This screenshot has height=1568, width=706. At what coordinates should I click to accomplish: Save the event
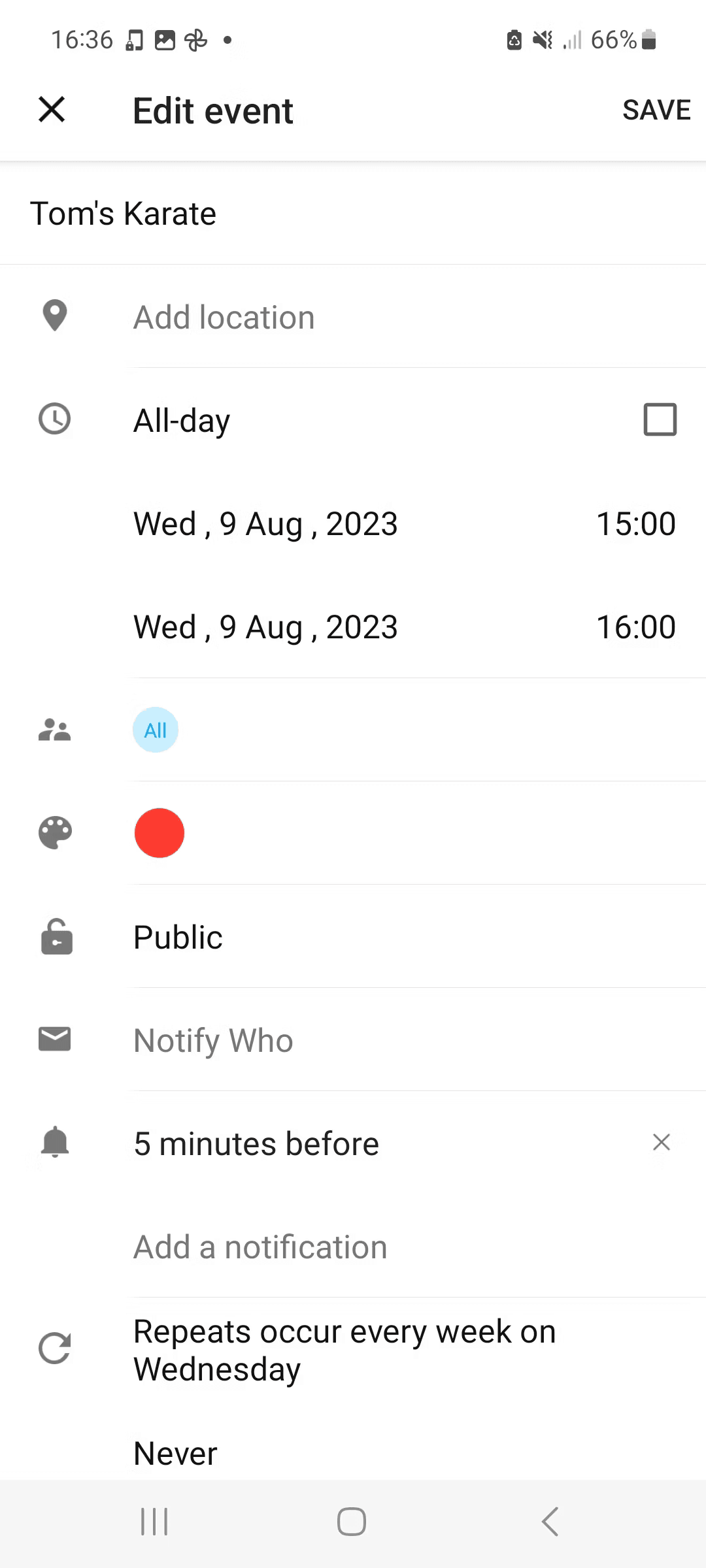(x=656, y=110)
